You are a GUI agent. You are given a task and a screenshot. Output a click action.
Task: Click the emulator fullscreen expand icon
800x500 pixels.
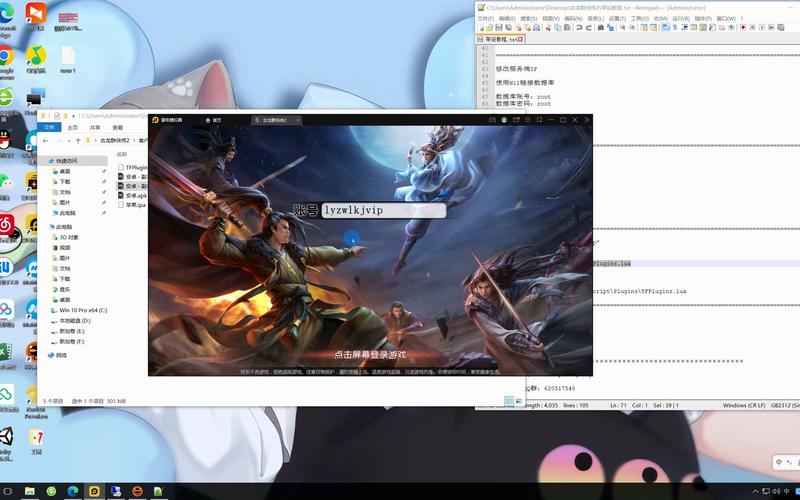tap(539, 120)
